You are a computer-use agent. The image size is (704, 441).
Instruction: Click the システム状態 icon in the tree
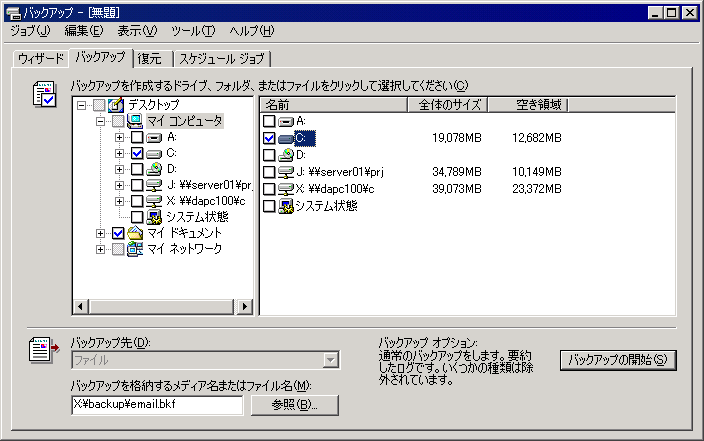[154, 217]
